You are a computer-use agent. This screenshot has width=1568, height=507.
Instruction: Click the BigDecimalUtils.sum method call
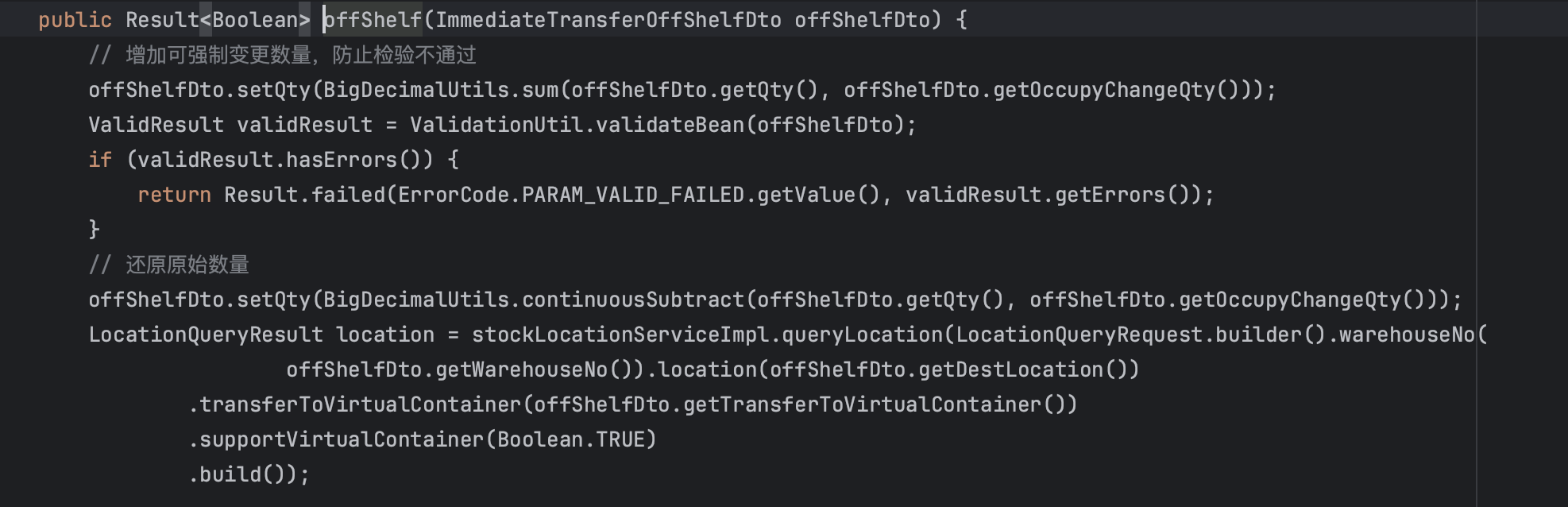click(441, 89)
